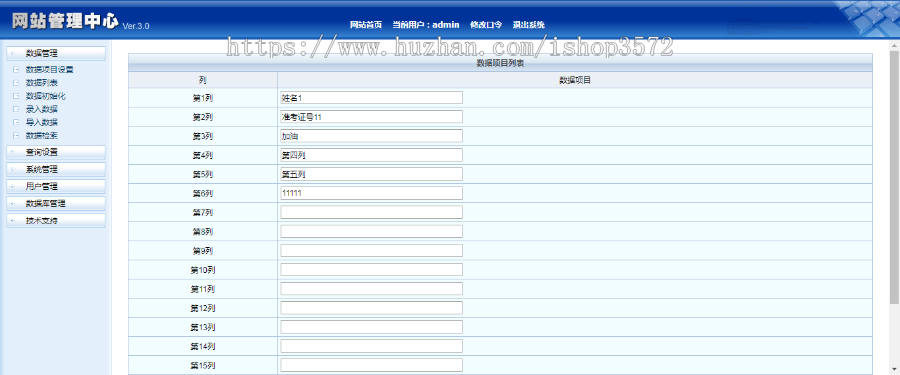Focus the 第5列 field containing 第五列

tap(371, 174)
